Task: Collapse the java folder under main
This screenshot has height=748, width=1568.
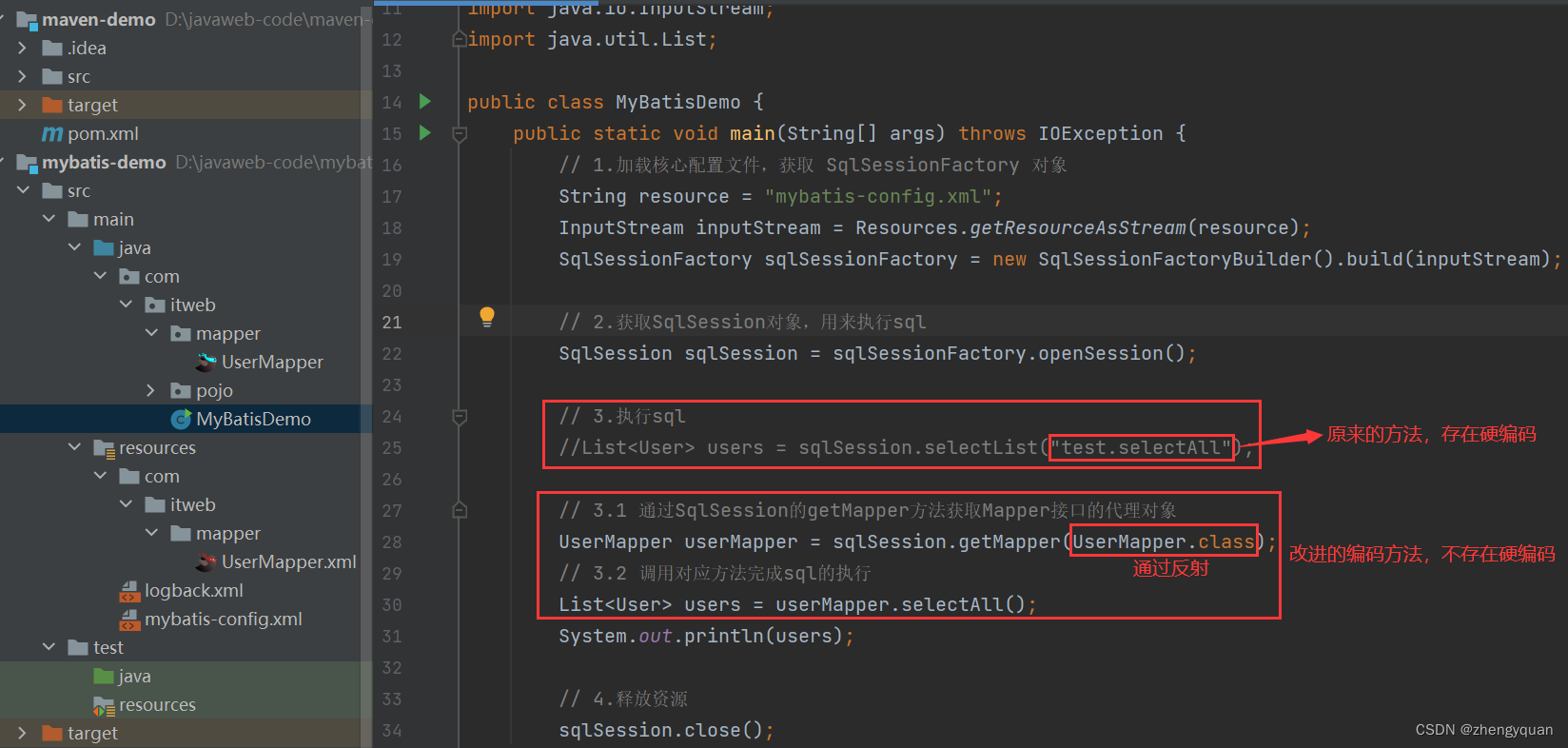Action: 74,247
